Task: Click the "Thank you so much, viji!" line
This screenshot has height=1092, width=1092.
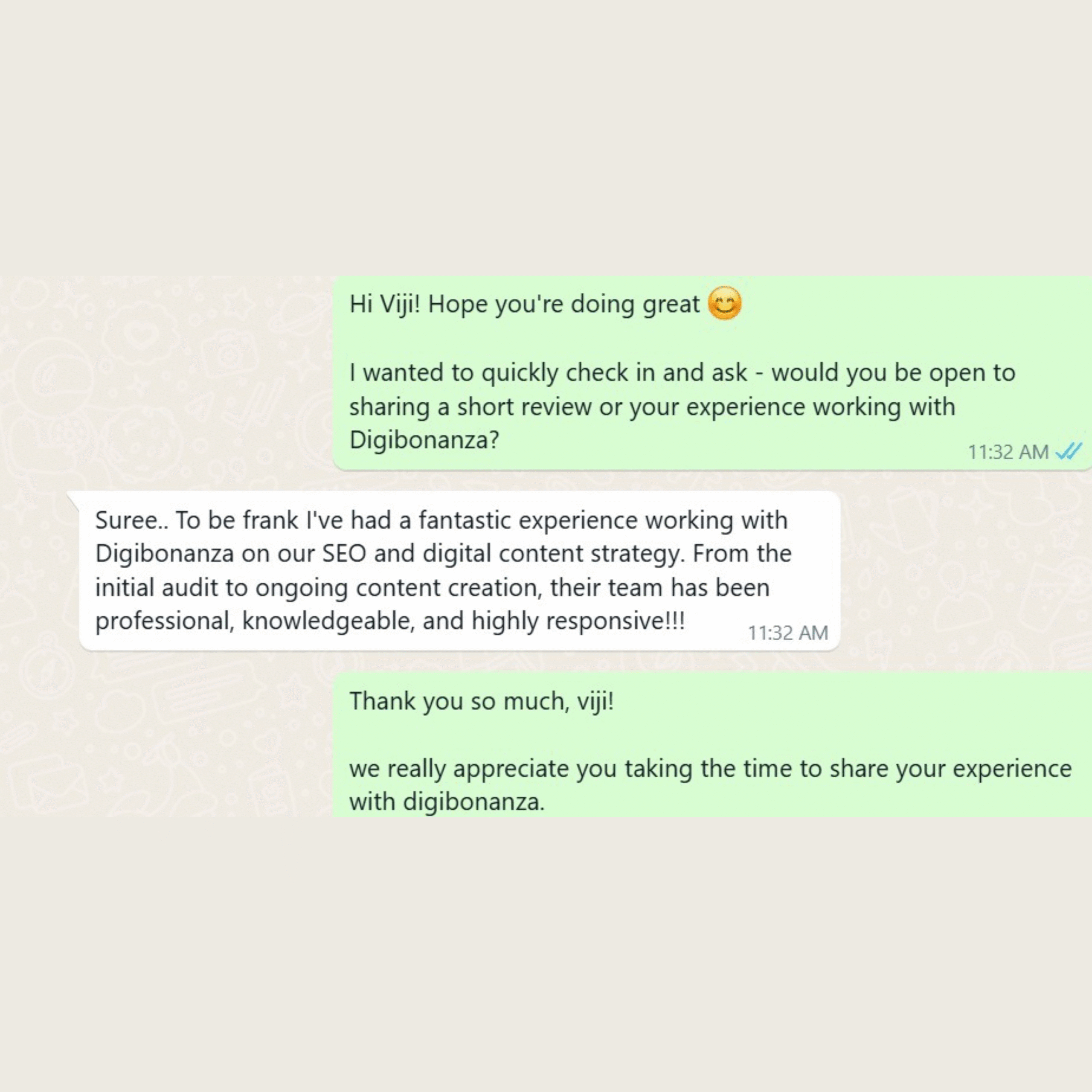Action: point(482,701)
